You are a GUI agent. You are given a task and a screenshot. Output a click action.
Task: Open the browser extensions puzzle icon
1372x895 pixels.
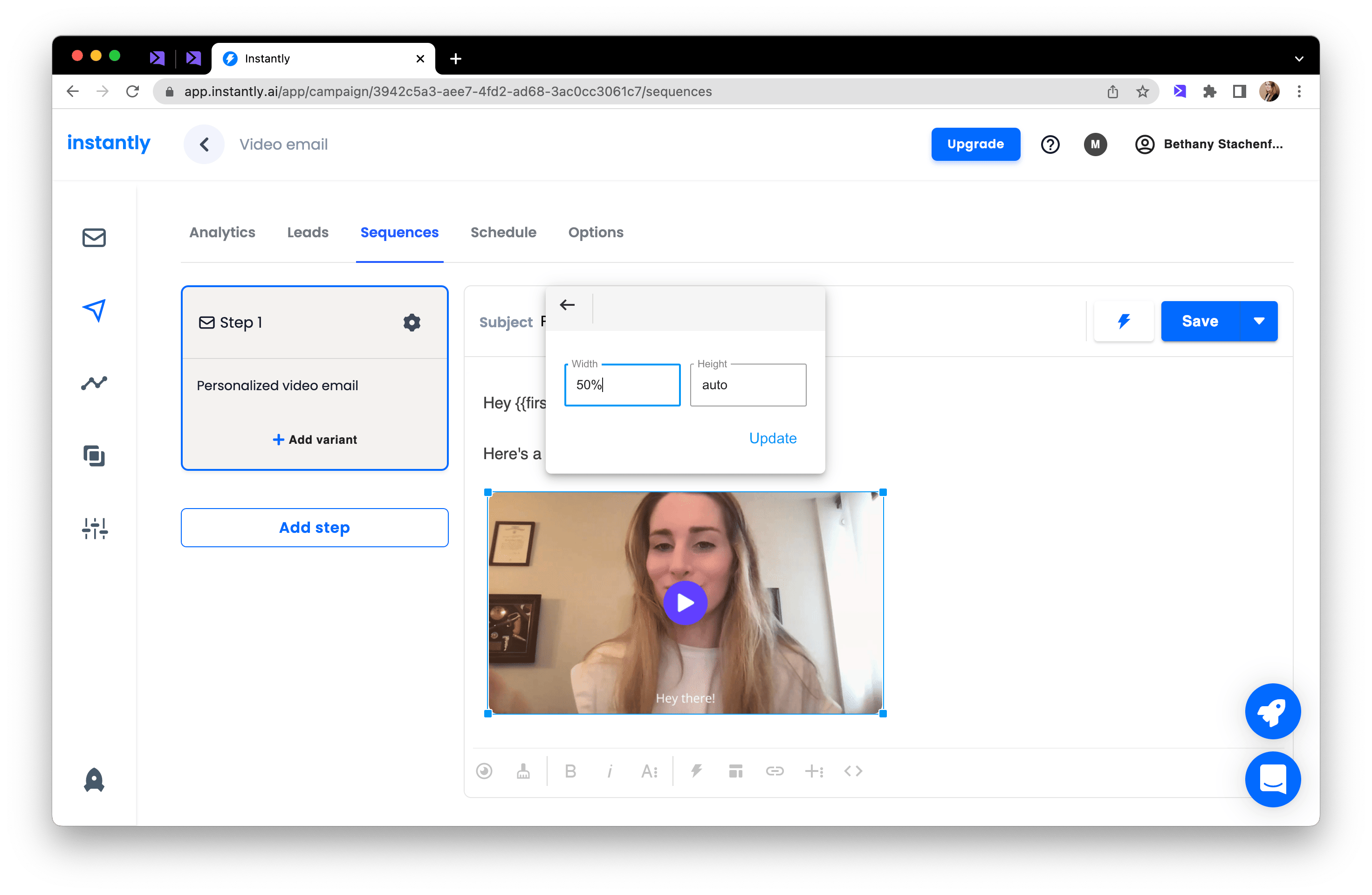(1209, 91)
